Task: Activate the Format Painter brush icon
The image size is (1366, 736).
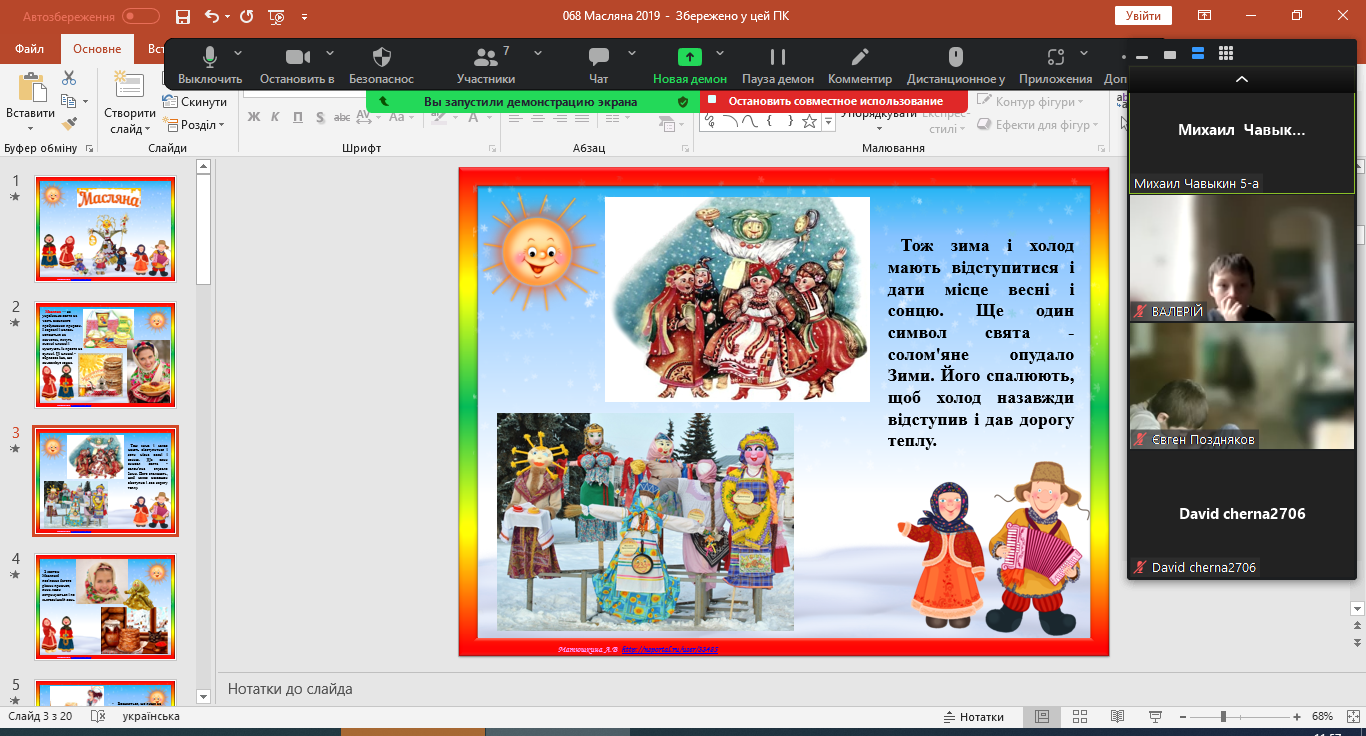Action: coord(69,124)
